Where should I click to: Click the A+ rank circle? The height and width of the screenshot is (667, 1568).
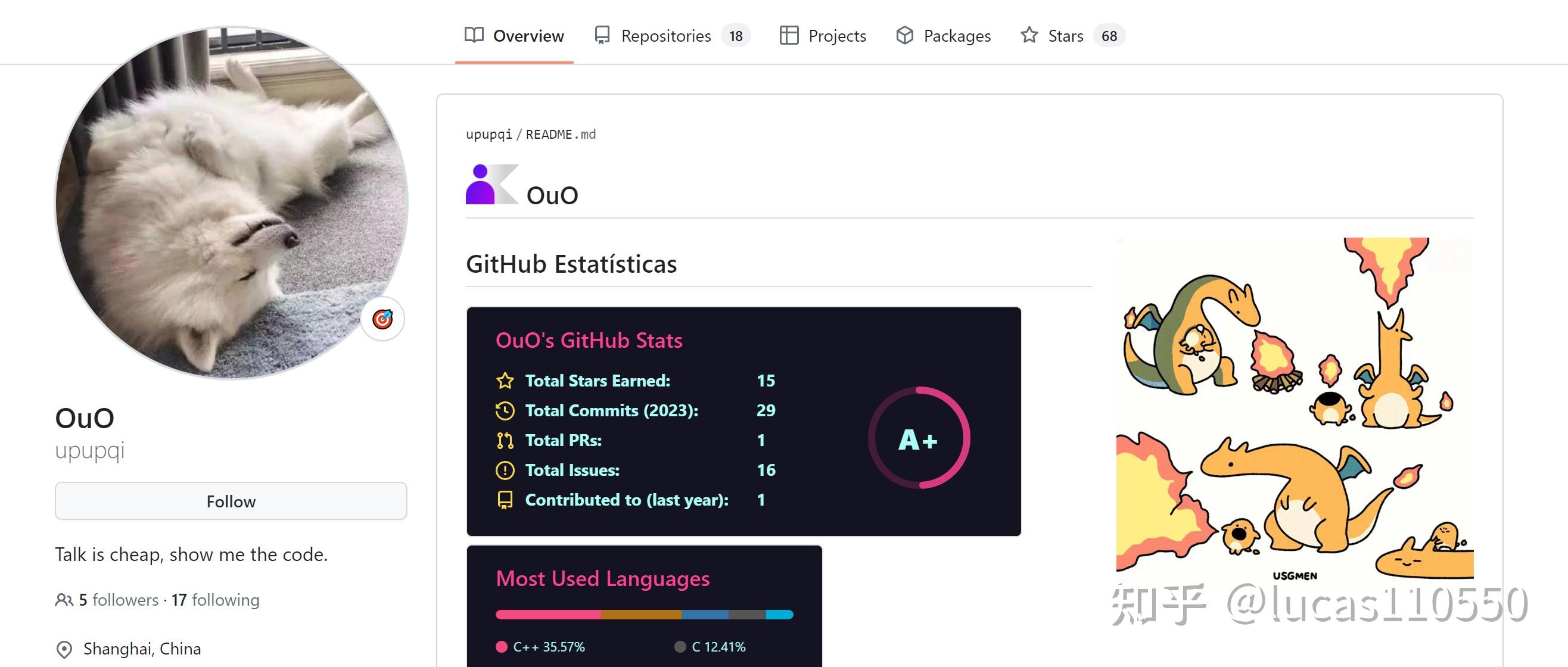tap(919, 438)
